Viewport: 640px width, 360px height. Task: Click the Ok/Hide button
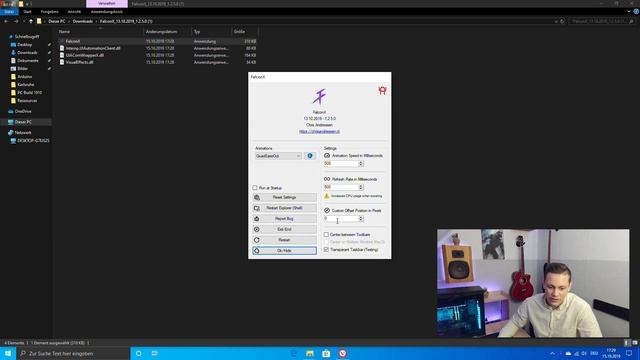click(x=284, y=250)
